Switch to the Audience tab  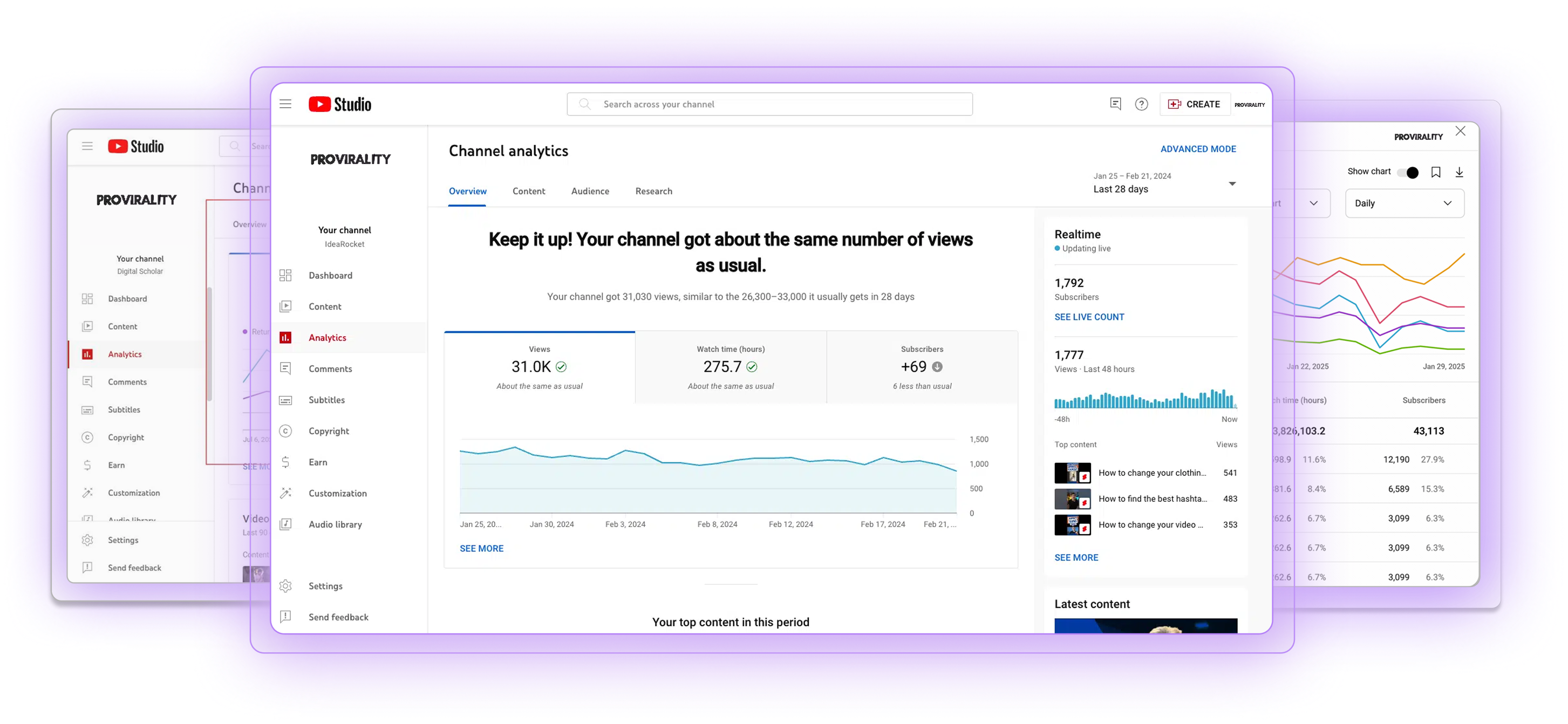coord(590,191)
